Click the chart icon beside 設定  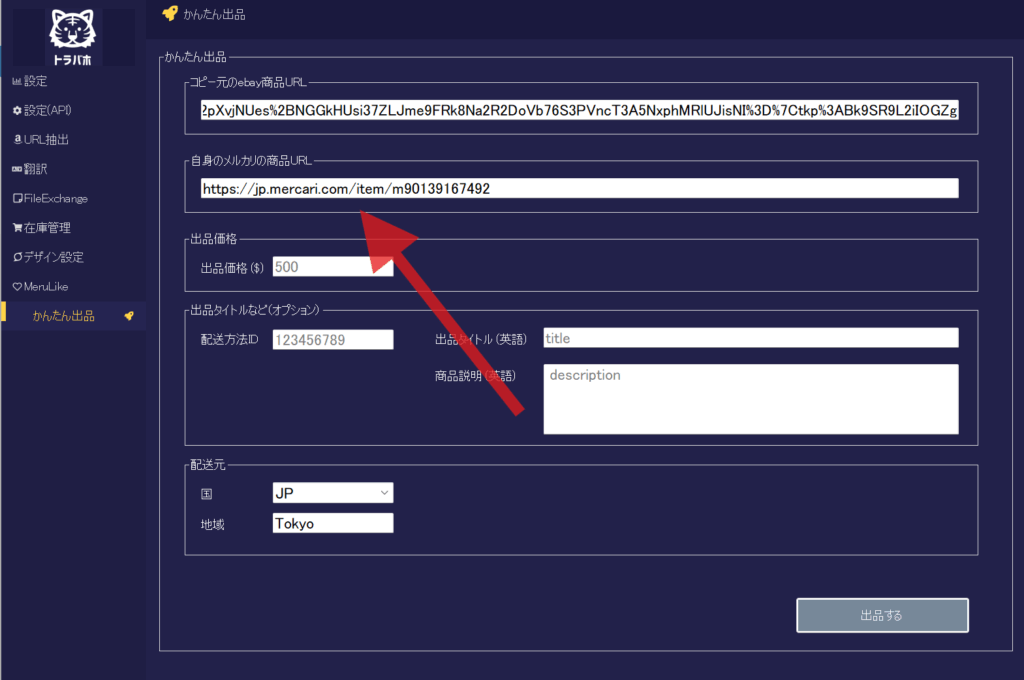coord(16,81)
